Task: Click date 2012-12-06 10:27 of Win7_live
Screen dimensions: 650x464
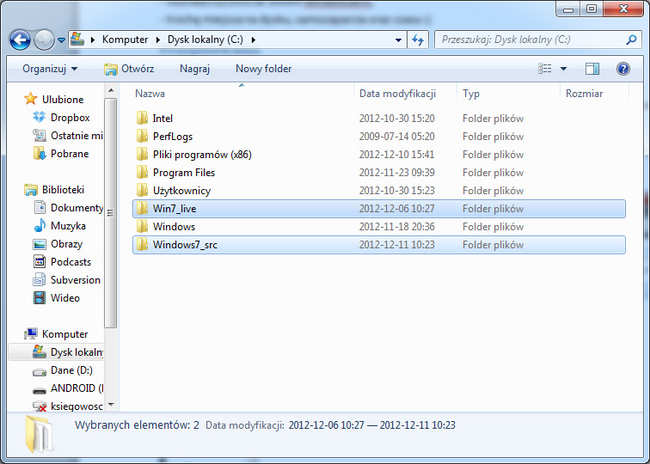Action: coord(397,209)
